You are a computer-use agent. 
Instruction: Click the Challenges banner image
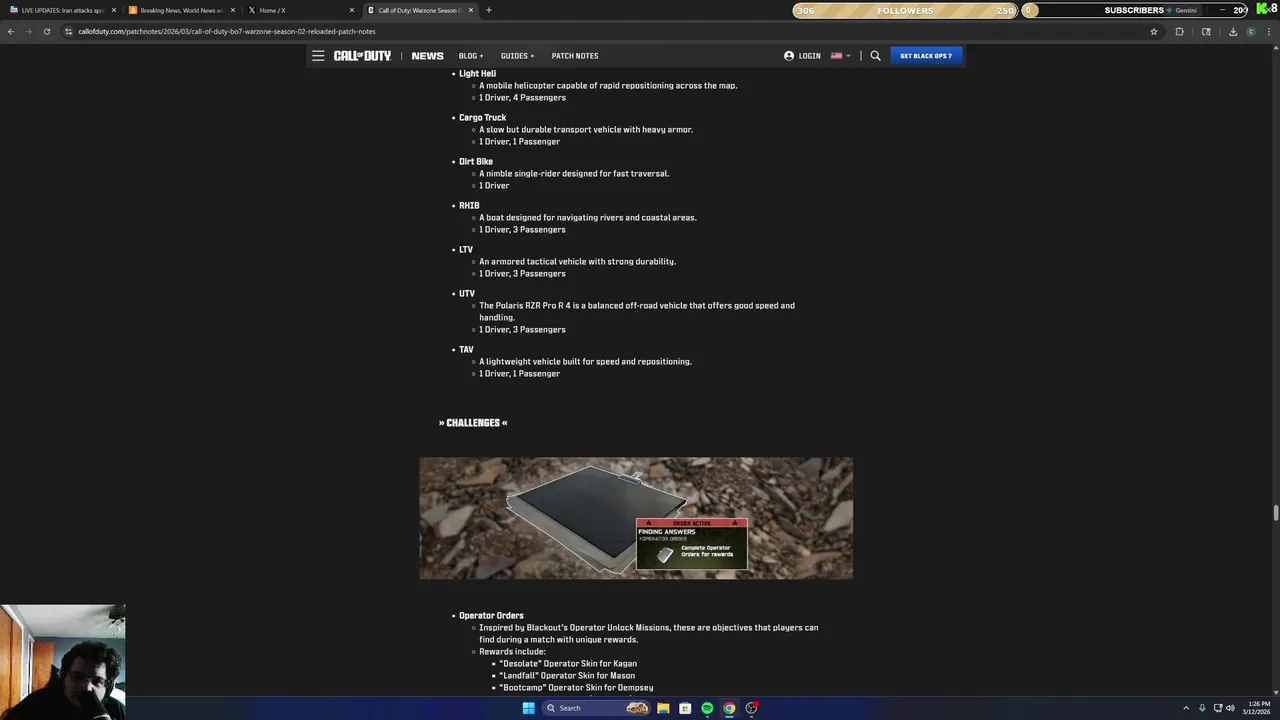pos(636,518)
